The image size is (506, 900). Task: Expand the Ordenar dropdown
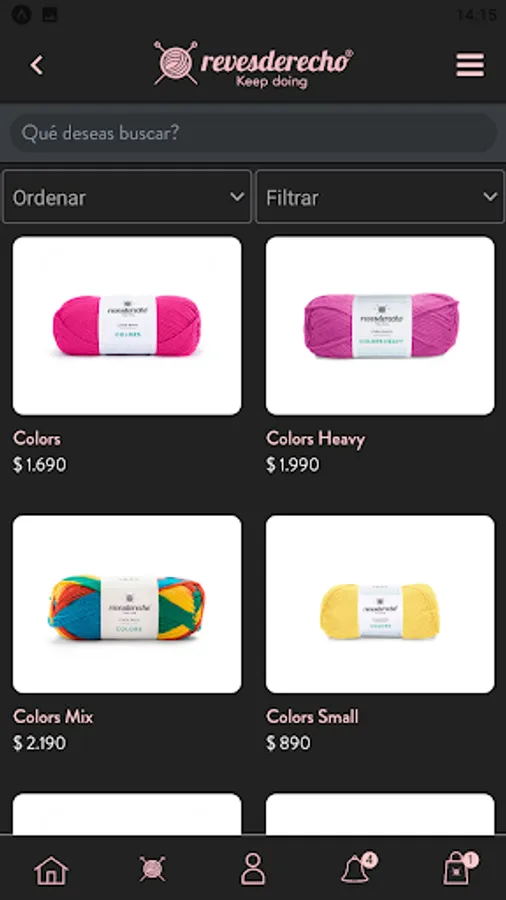click(127, 197)
